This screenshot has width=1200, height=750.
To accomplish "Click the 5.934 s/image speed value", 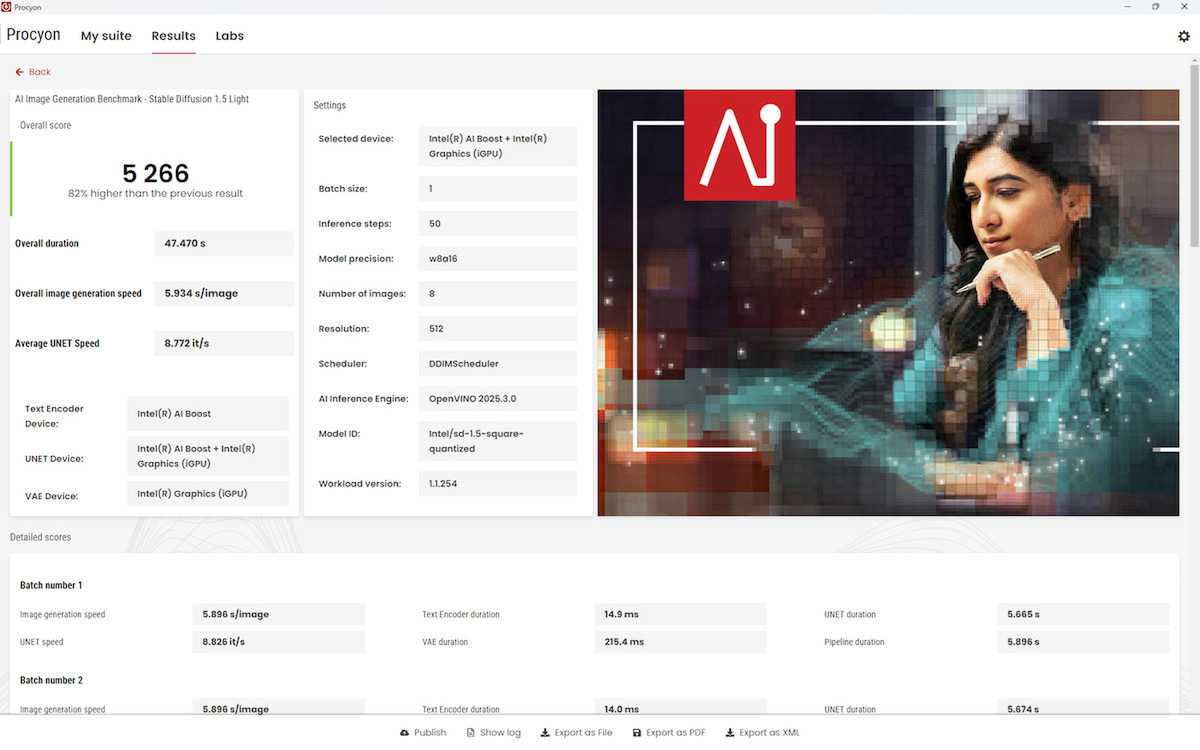I will (x=224, y=293).
